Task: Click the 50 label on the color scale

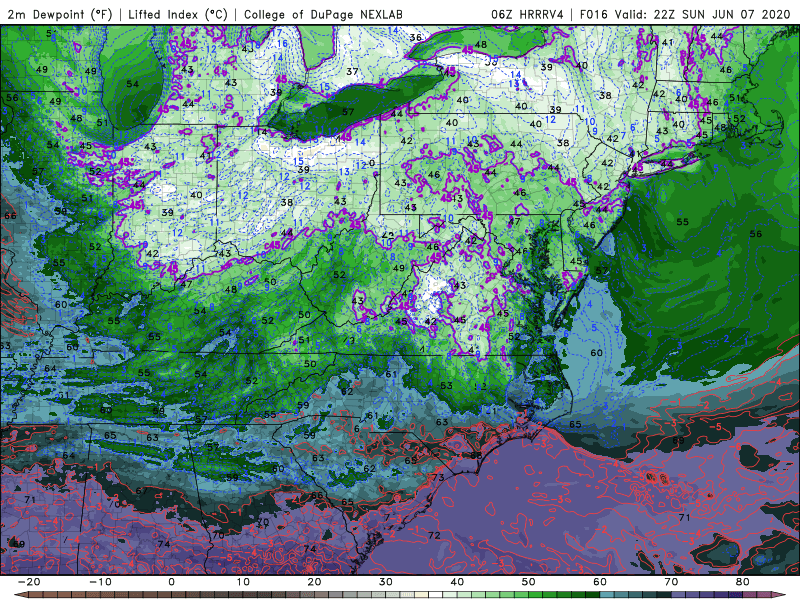Action: tap(529, 582)
